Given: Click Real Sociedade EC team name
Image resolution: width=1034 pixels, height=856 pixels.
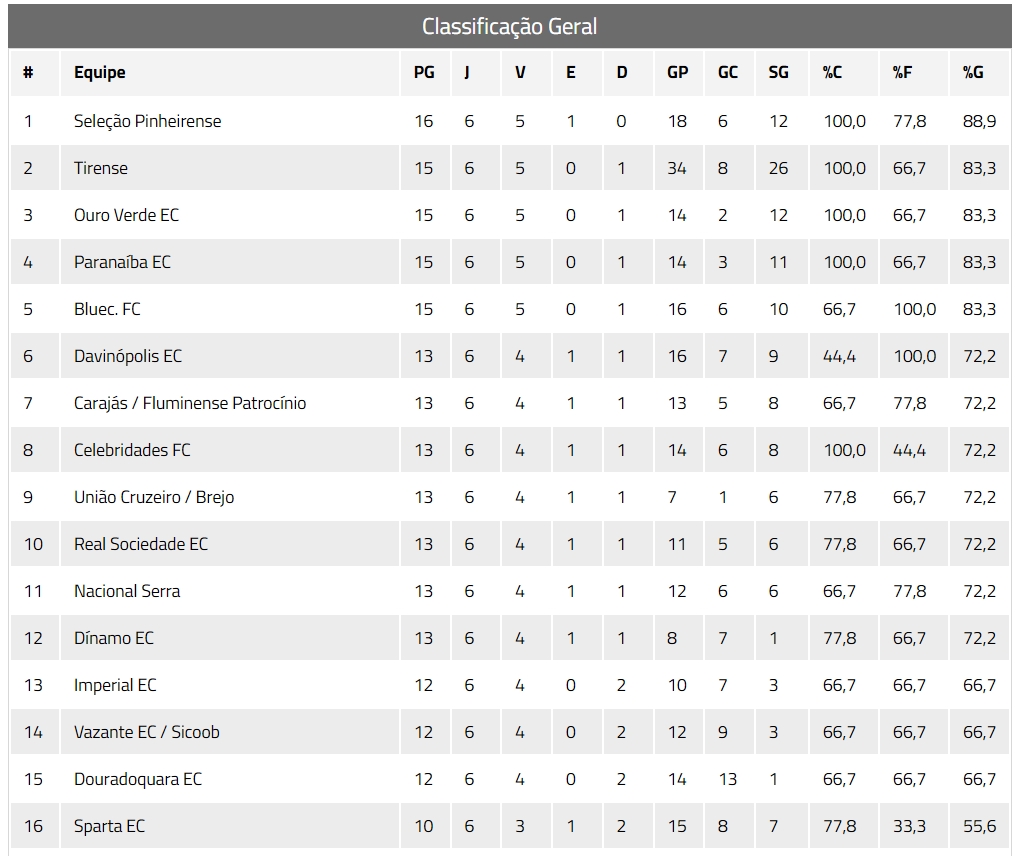Looking at the screenshot, I should coord(140,544).
